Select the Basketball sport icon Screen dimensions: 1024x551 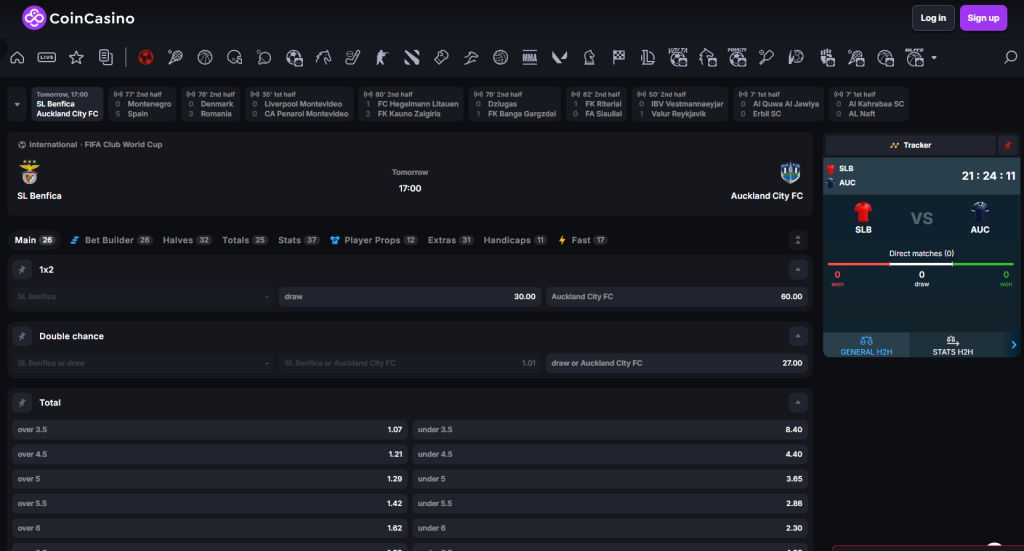pos(205,57)
